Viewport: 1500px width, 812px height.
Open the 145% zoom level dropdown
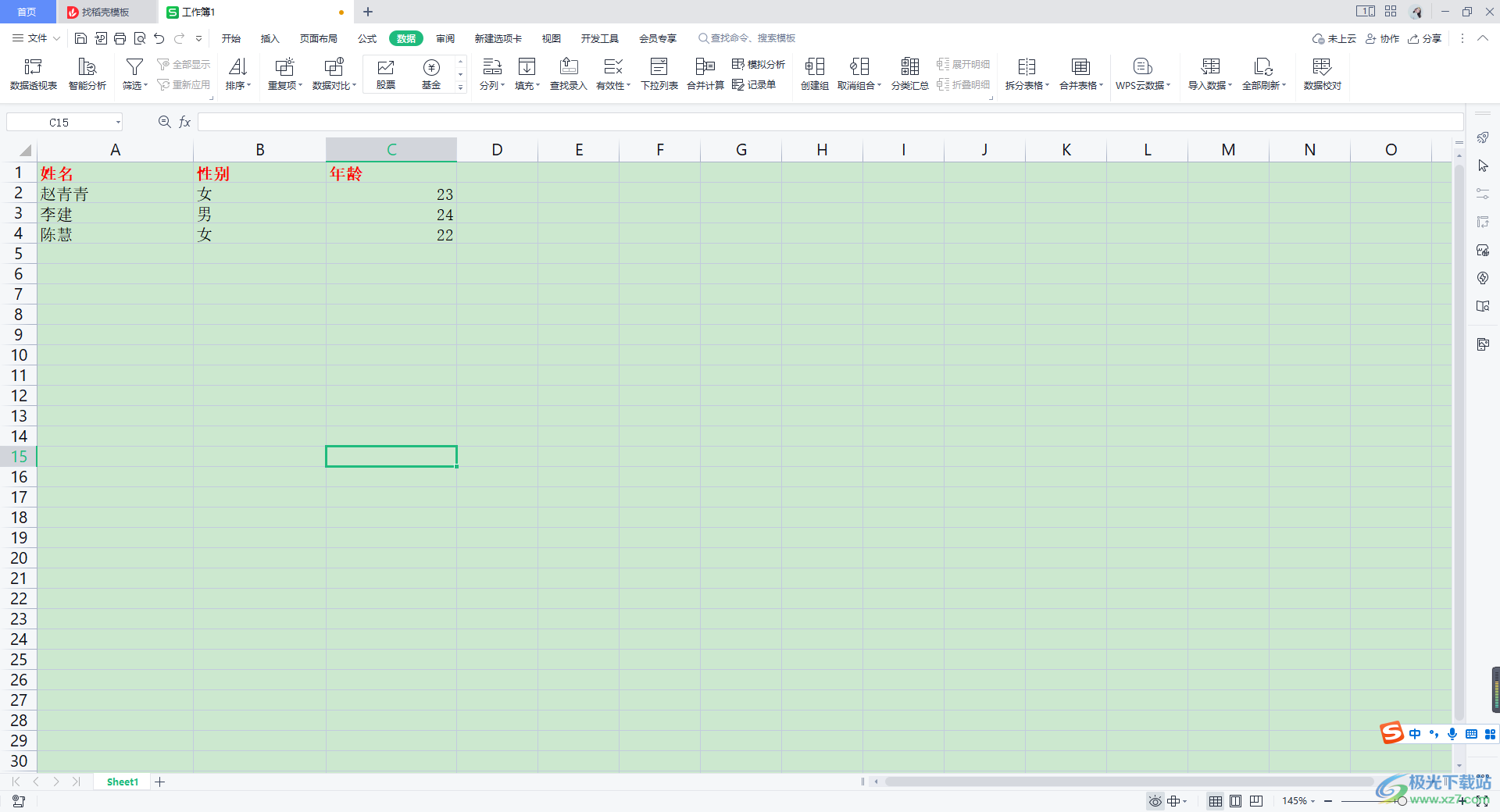point(1312,801)
